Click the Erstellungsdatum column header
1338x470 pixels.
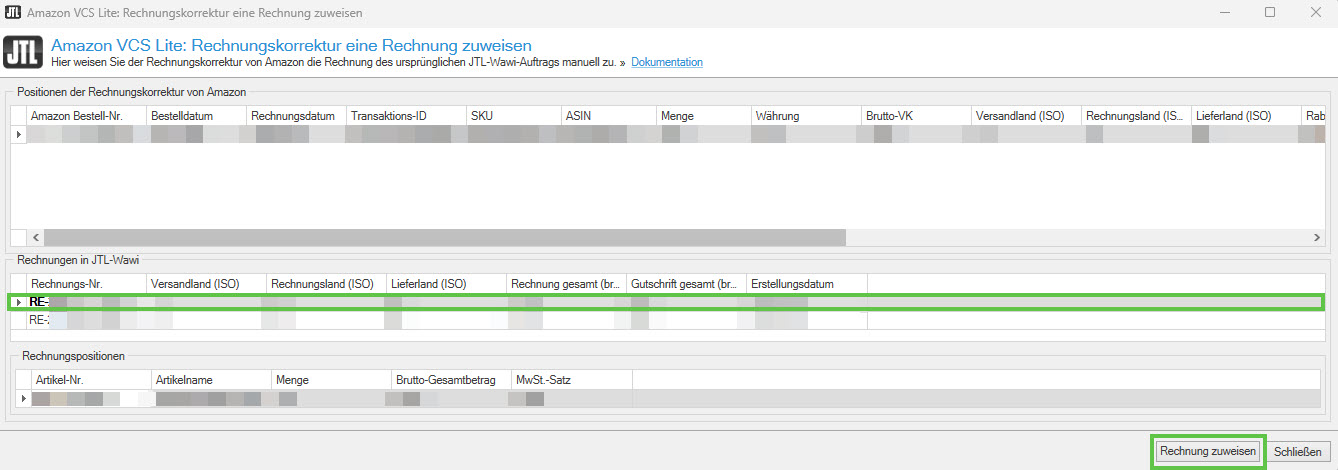click(794, 283)
